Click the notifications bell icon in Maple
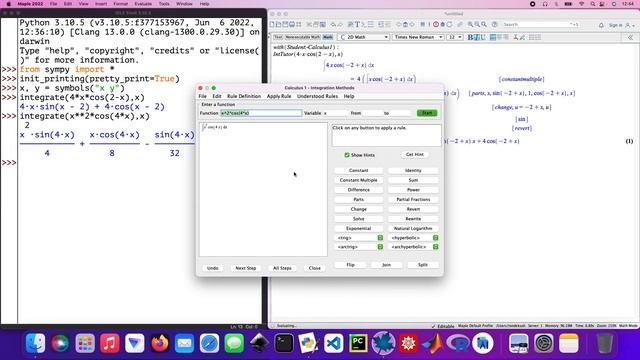The height and width of the screenshot is (360, 640). 601,25
